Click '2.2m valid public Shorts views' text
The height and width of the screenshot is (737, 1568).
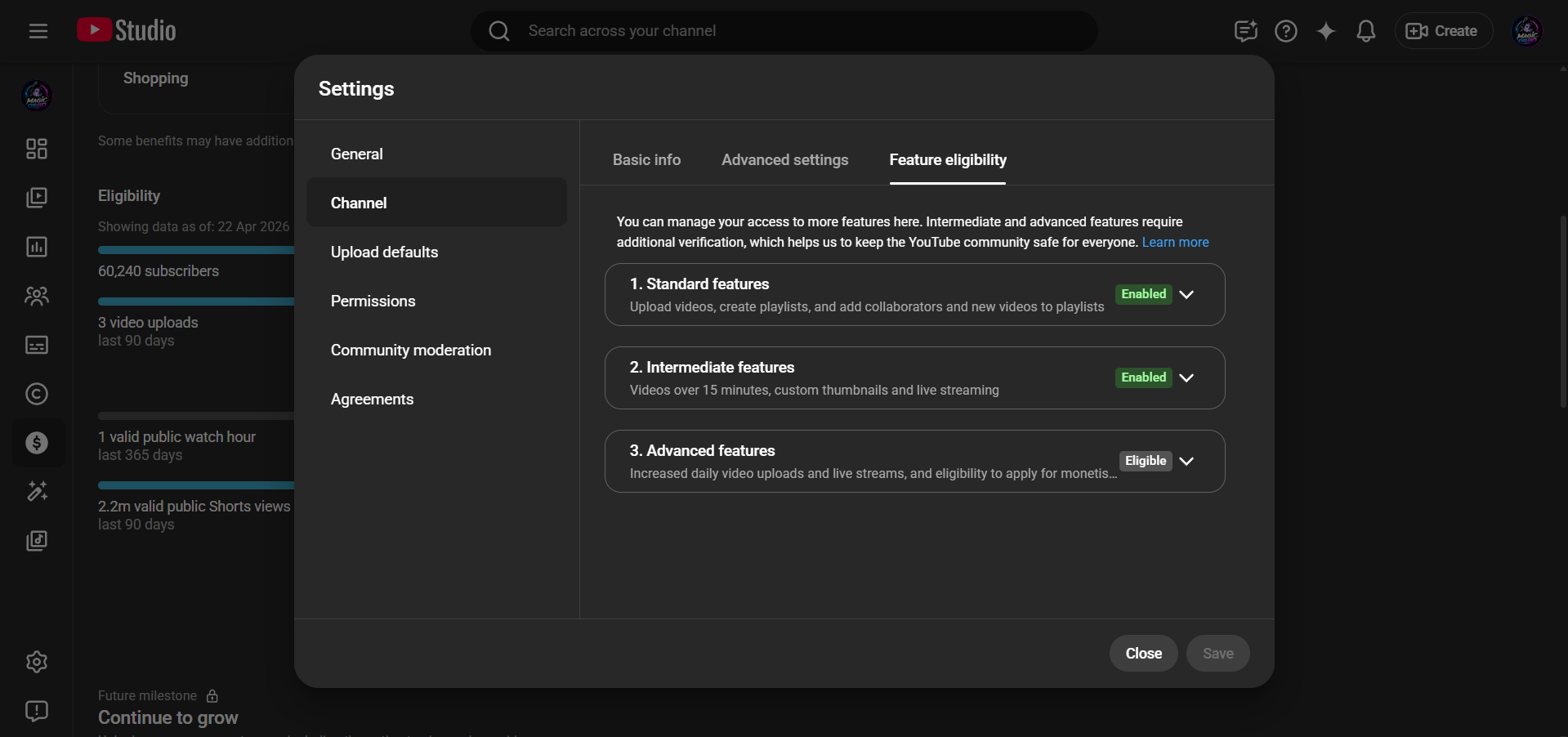[194, 507]
